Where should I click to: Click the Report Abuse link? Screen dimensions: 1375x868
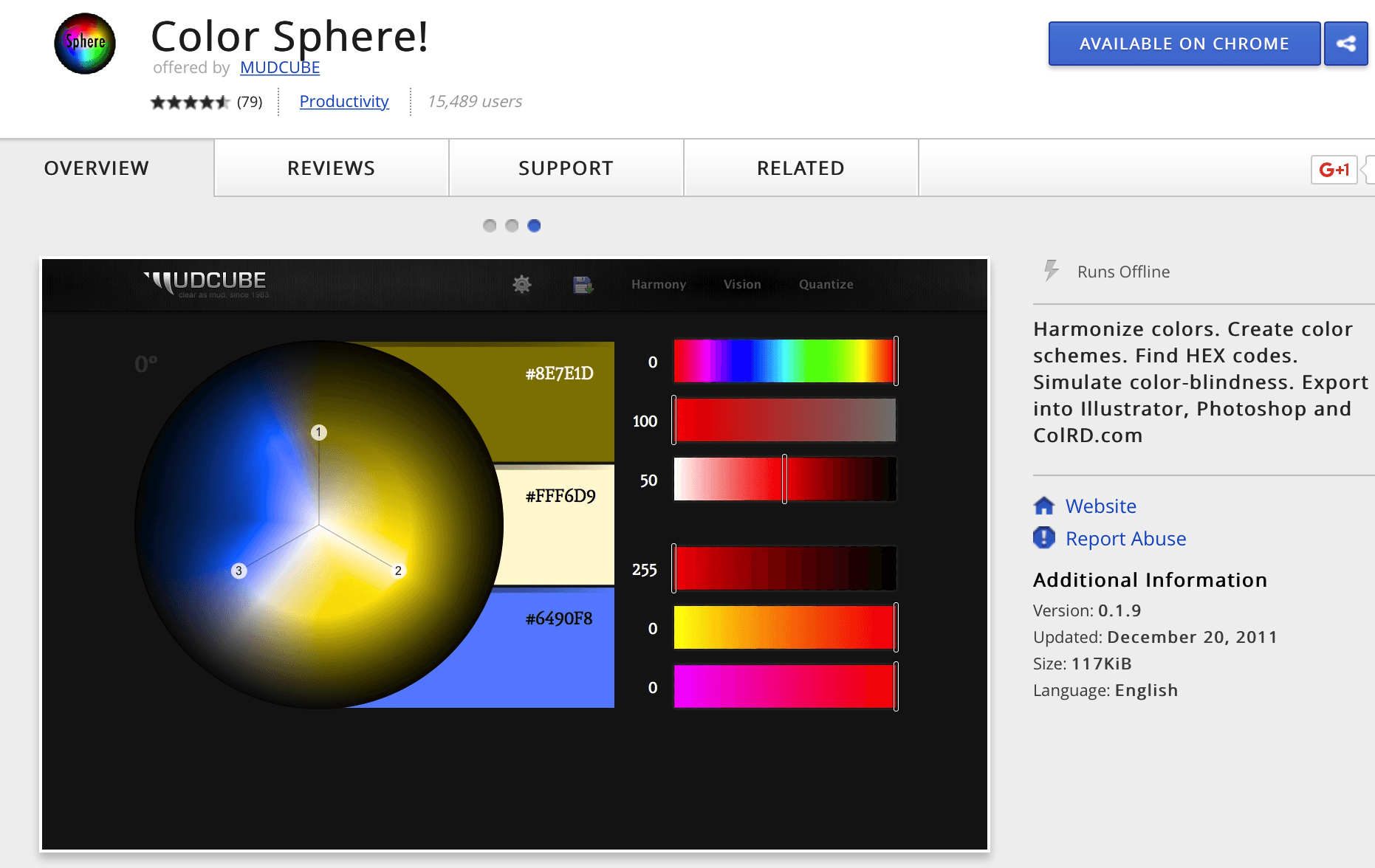[1126, 538]
